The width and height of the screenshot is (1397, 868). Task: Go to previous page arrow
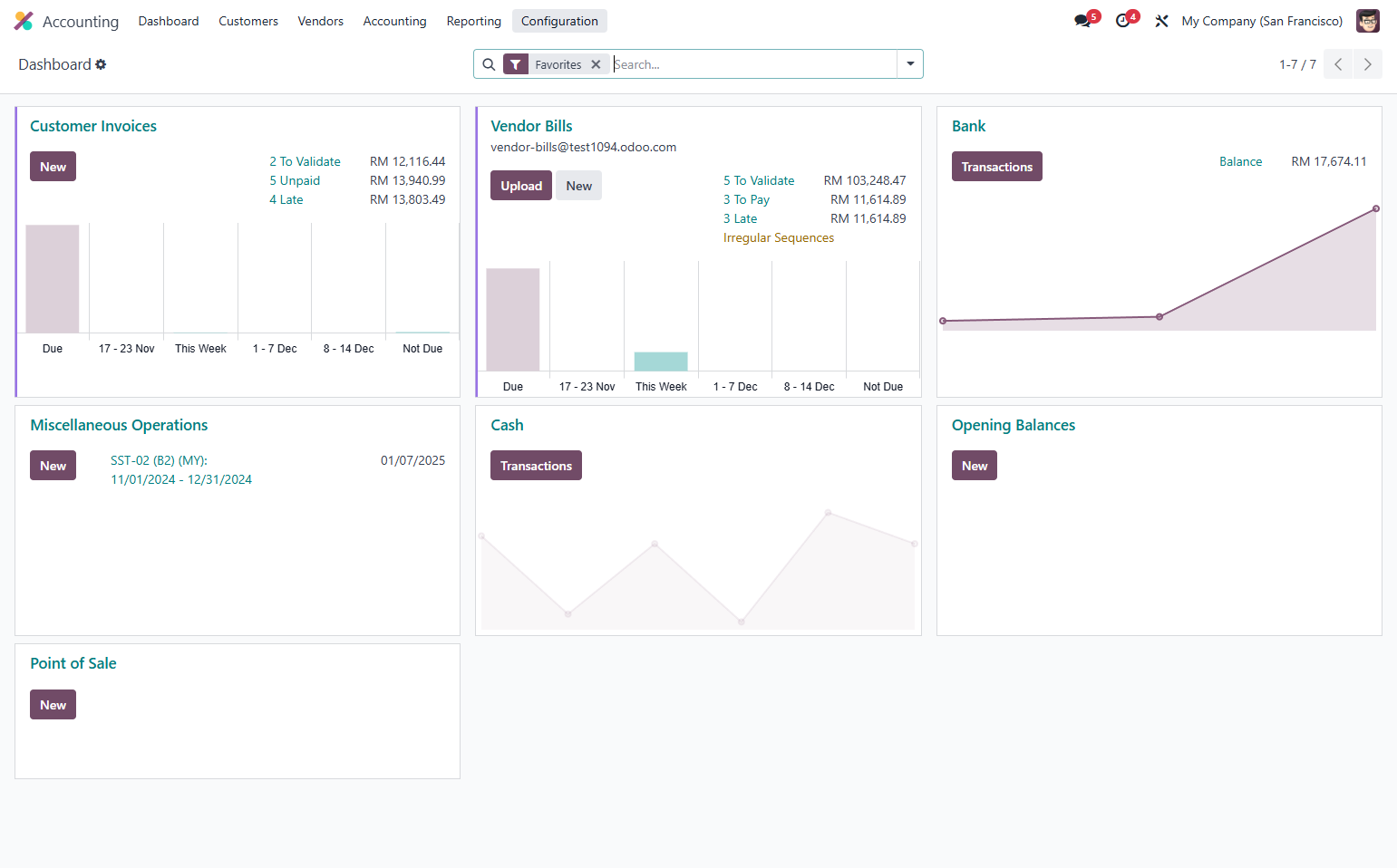click(x=1338, y=64)
